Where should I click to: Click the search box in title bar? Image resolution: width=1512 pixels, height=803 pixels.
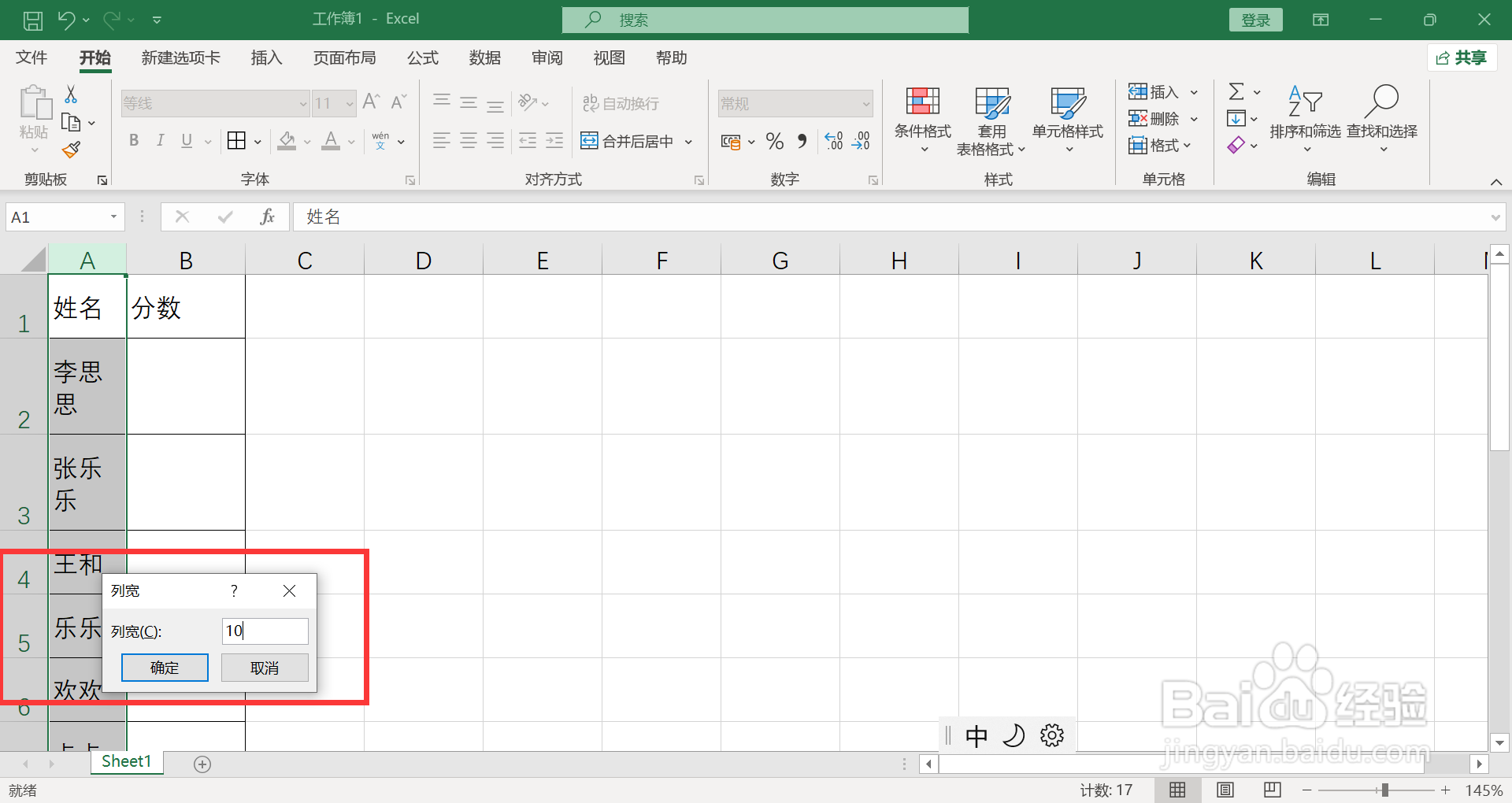(765, 20)
